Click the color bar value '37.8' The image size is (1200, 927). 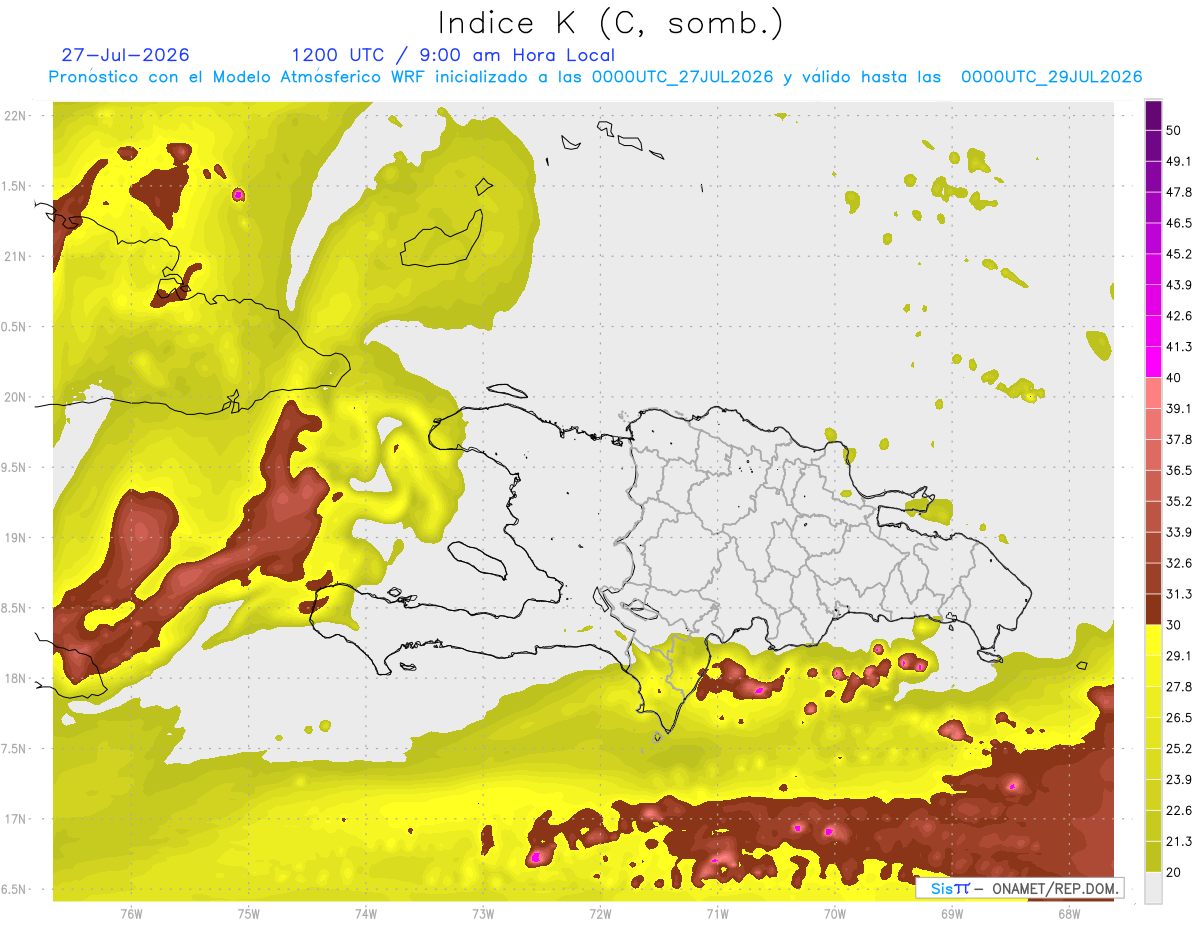point(1179,440)
